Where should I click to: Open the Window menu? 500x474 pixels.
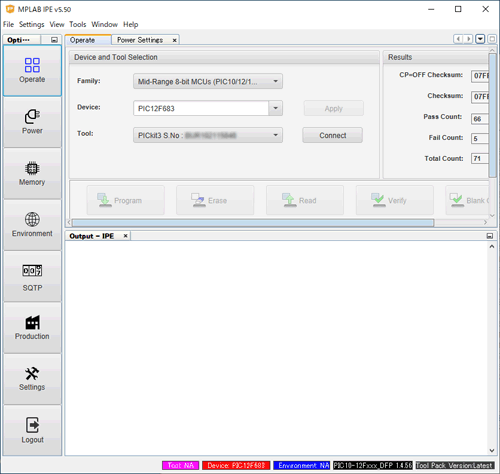point(104,24)
